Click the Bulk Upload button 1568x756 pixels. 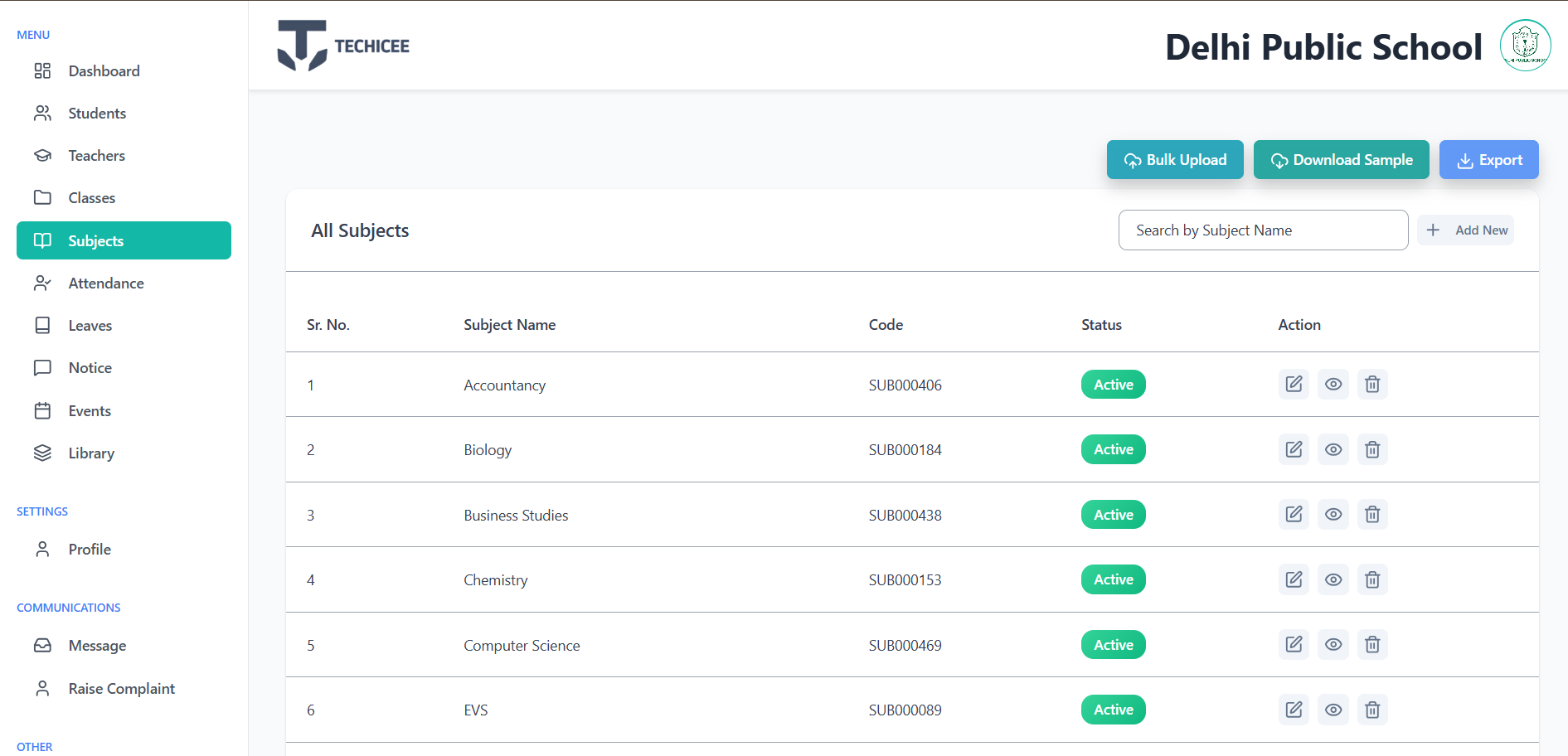pyautogui.click(x=1175, y=159)
